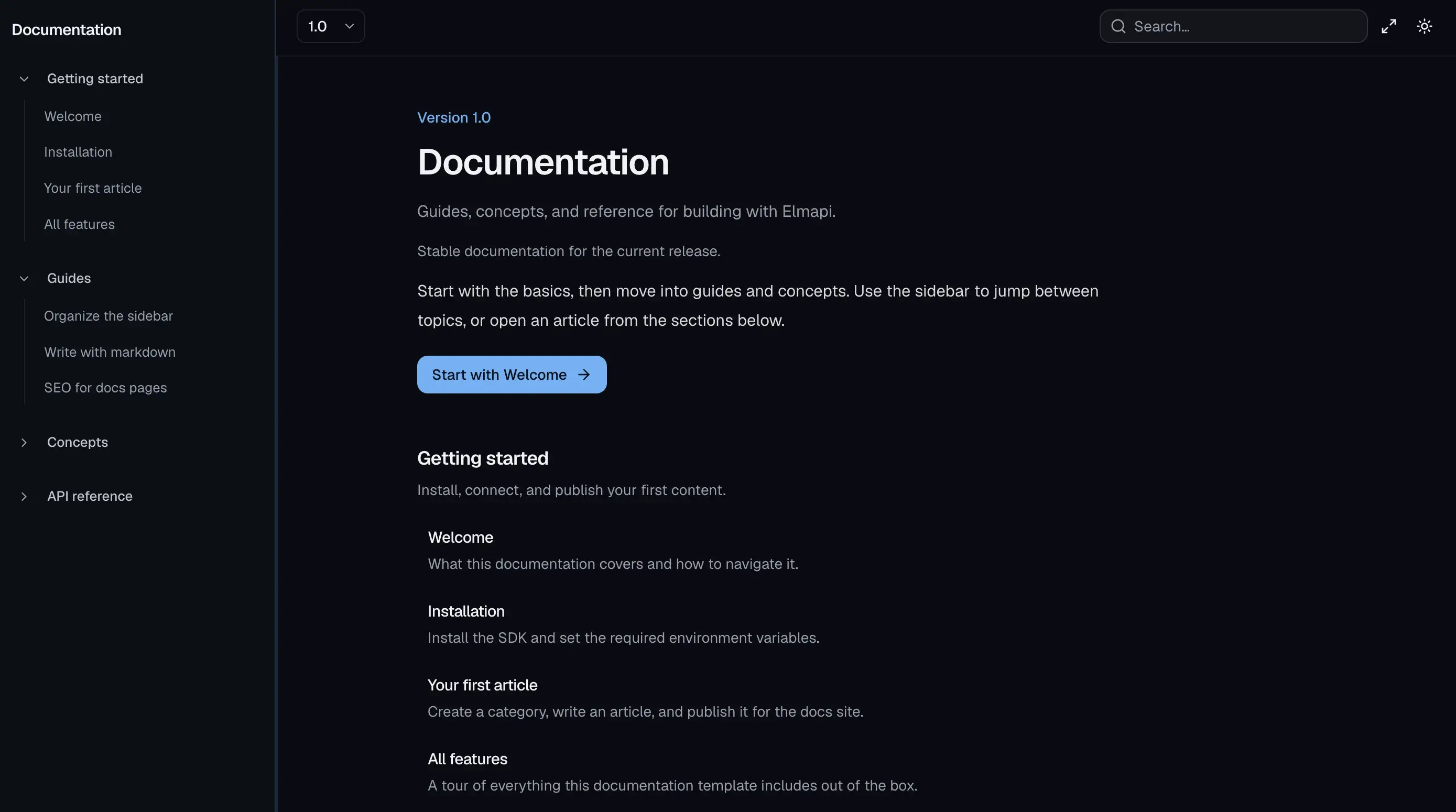Screen dimensions: 1456x812
Task: Open All features in the sidebar
Action: (79, 224)
